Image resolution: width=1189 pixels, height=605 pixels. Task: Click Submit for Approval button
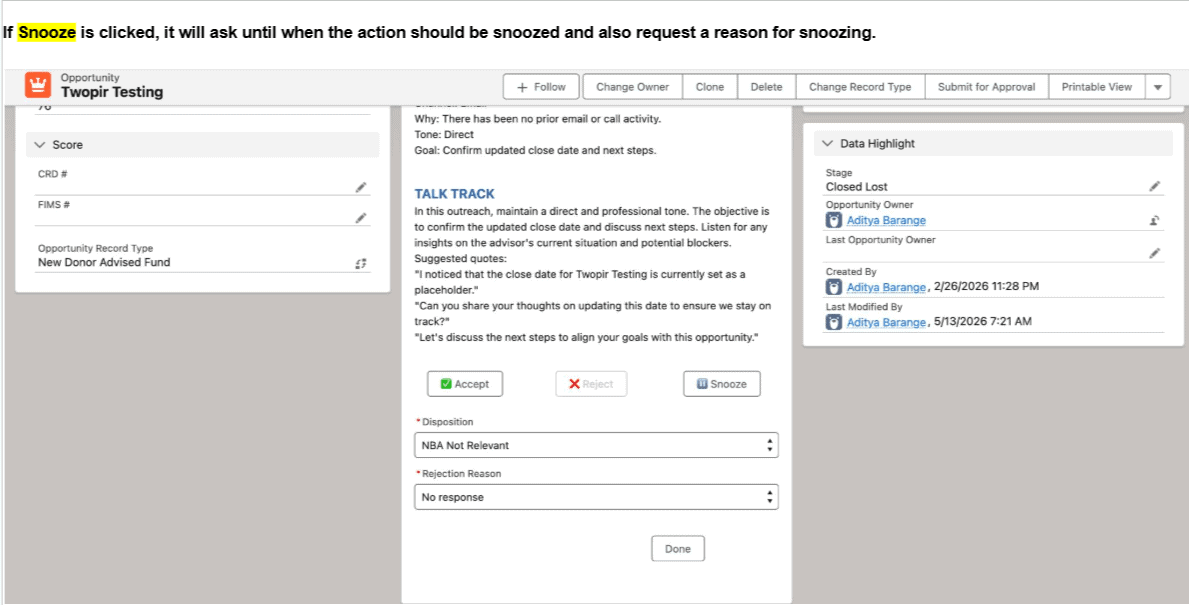[x=986, y=87]
